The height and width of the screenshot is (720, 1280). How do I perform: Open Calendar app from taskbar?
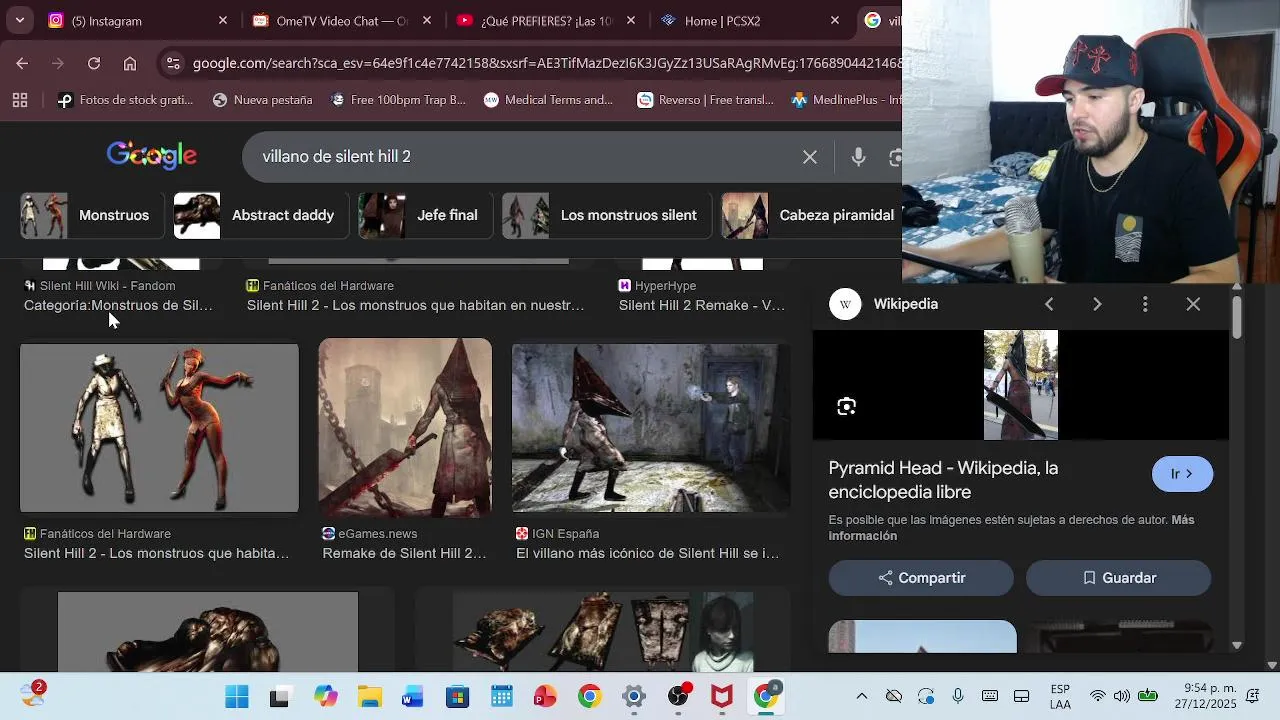pyautogui.click(x=502, y=697)
